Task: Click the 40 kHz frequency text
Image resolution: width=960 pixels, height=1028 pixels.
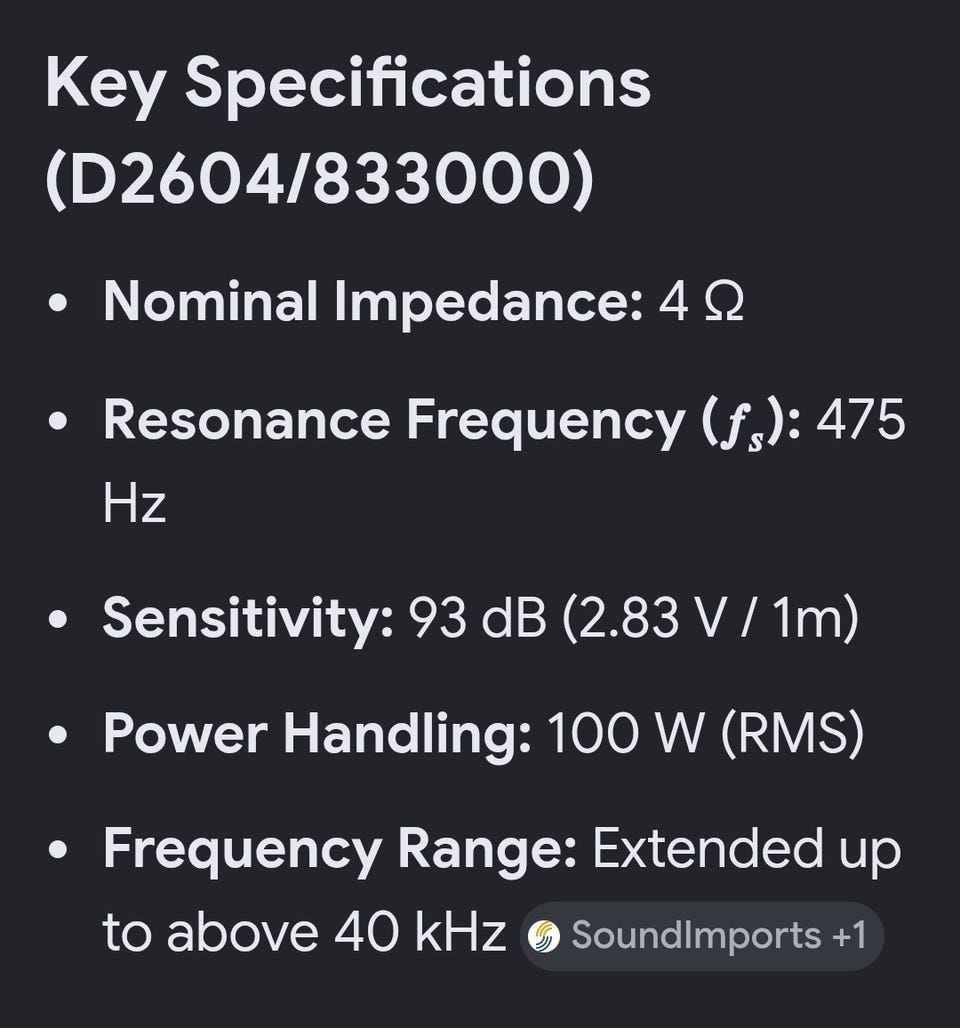Action: [420, 932]
